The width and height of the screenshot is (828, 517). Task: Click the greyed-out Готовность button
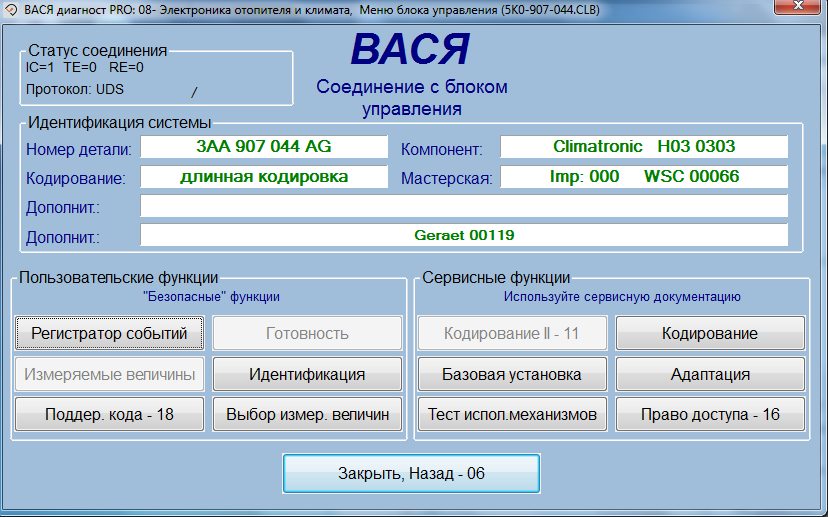point(307,333)
